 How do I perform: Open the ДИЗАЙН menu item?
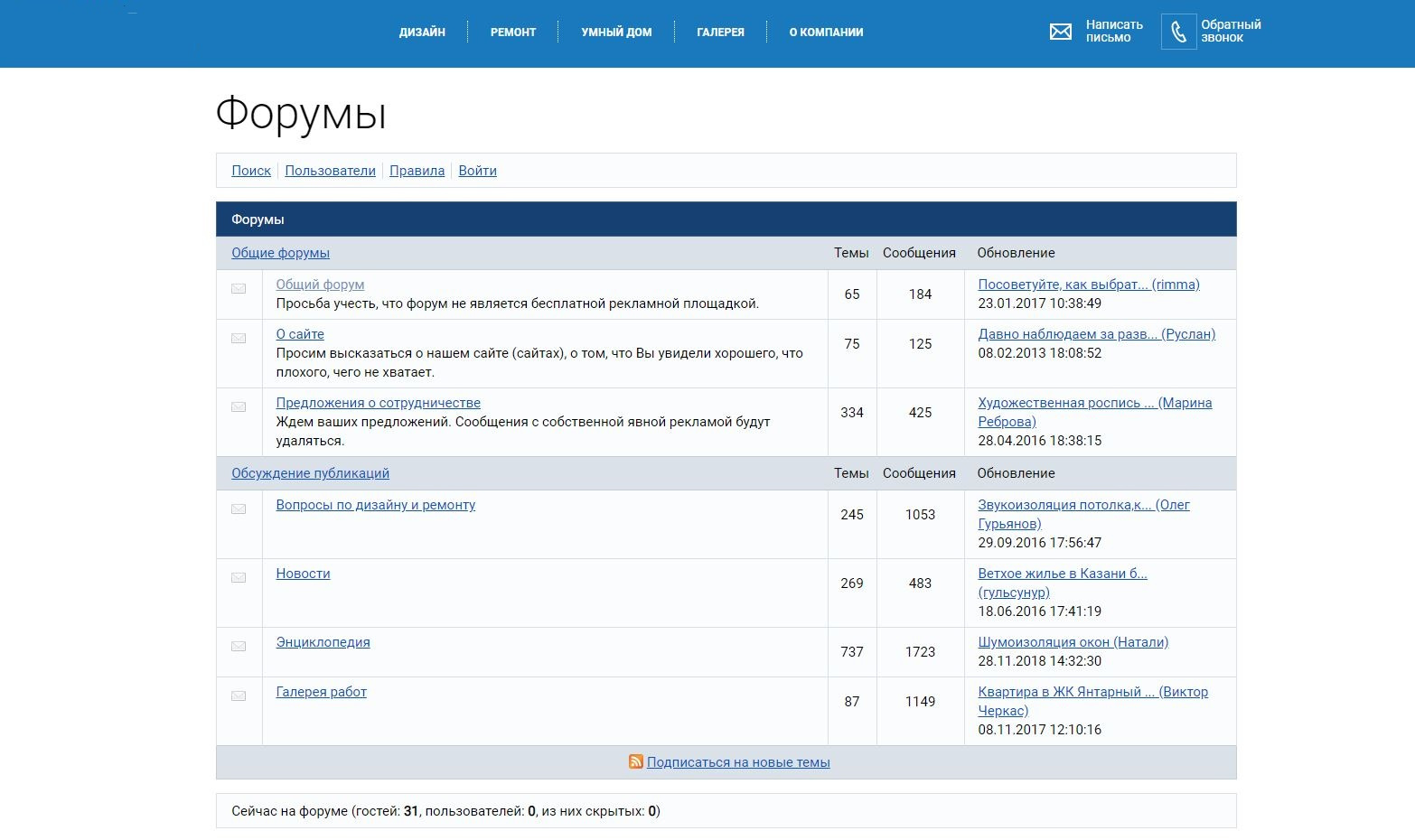(x=422, y=33)
